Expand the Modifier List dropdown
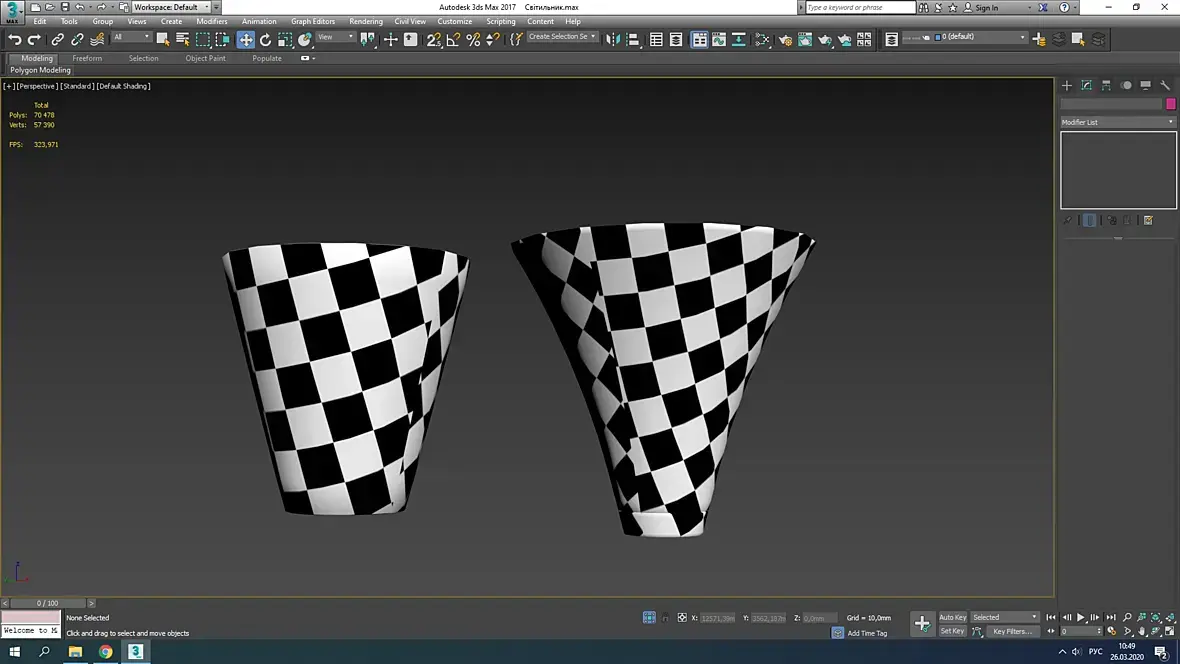This screenshot has height=664, width=1180. click(x=1118, y=122)
